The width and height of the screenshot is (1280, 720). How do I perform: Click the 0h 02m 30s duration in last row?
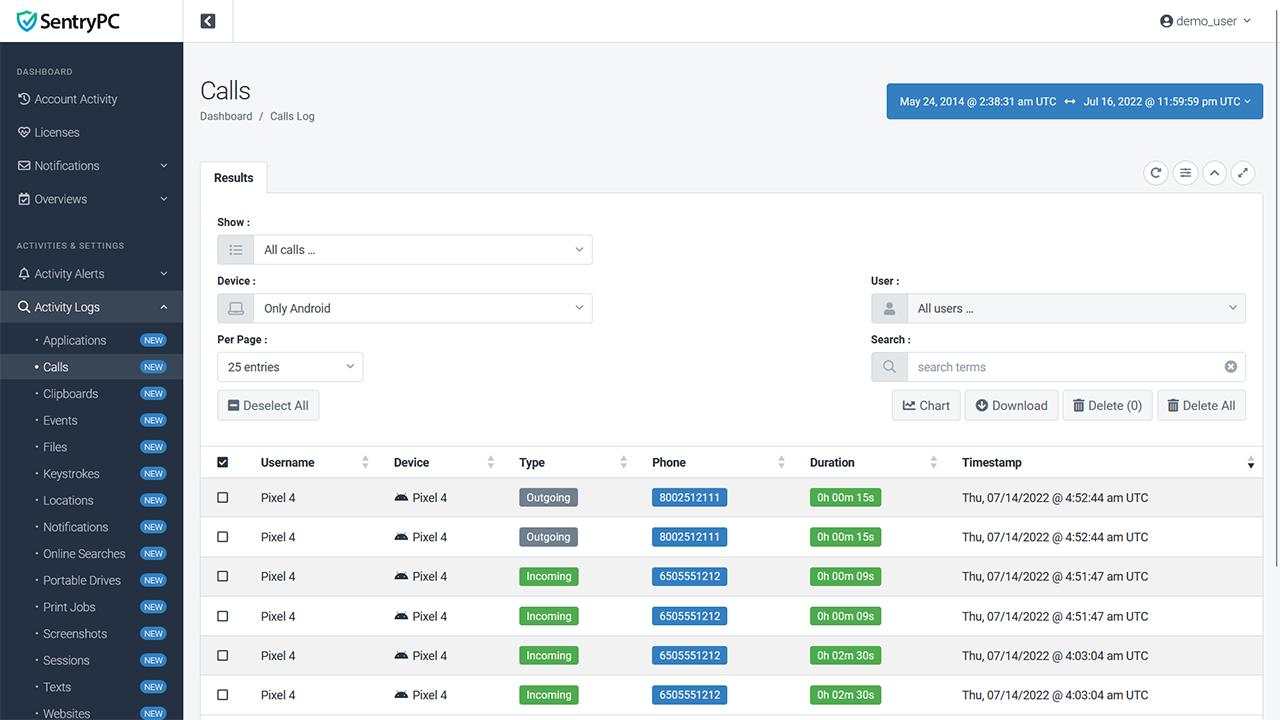click(x=845, y=695)
